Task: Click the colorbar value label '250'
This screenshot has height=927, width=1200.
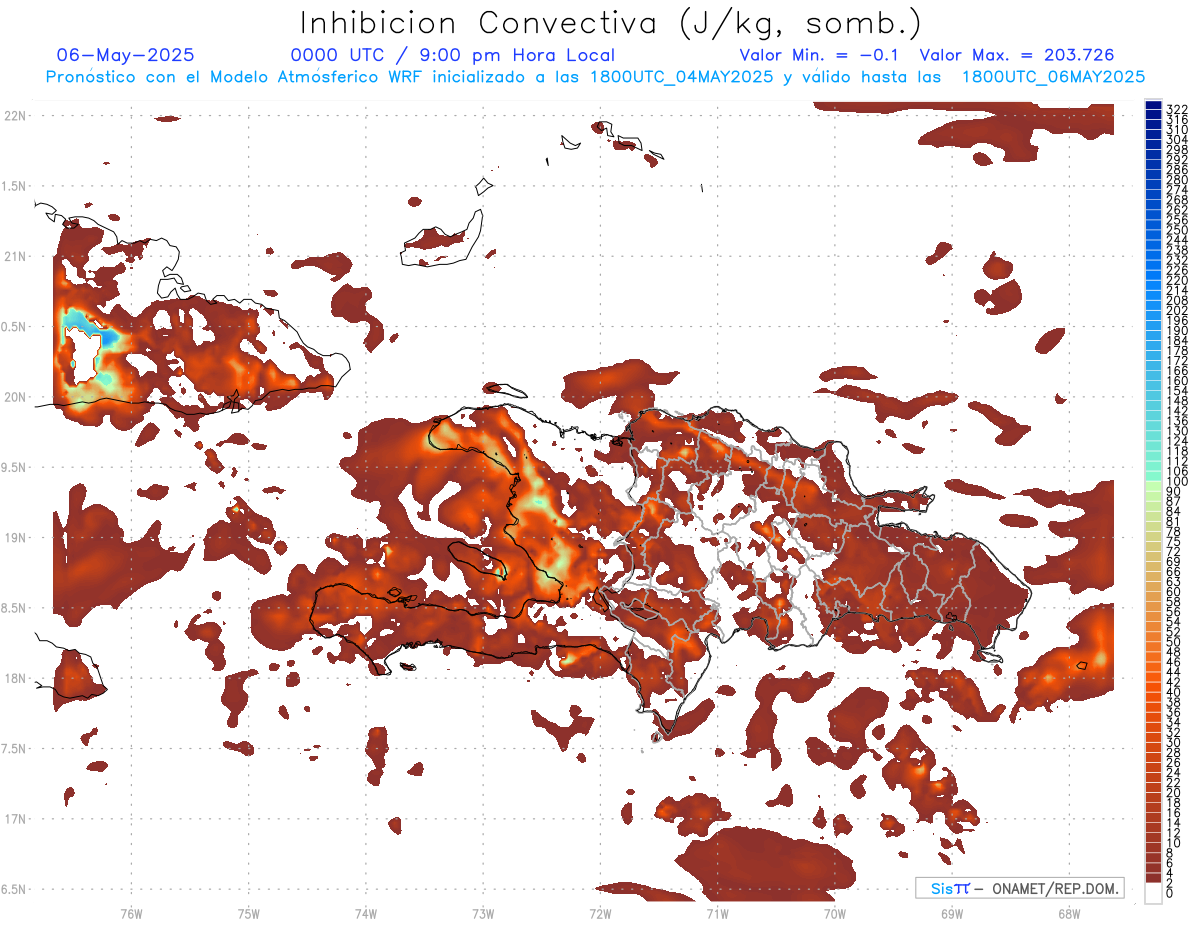Action: tap(1177, 230)
